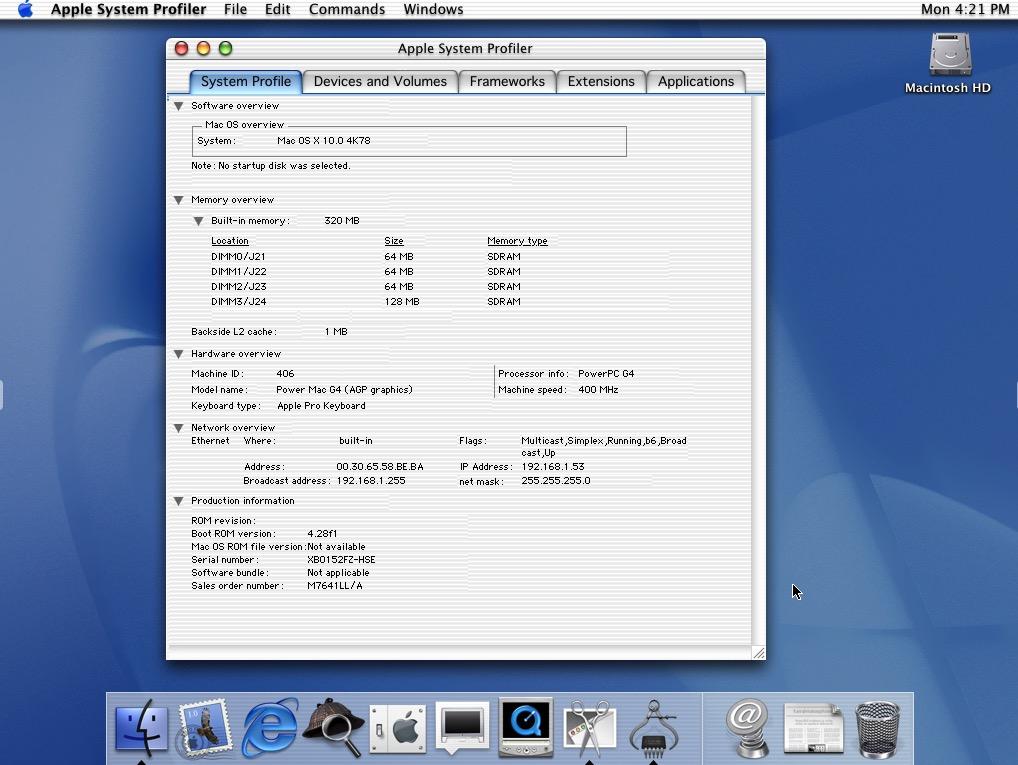Select the DIMM2/J23 memory row

[x=366, y=286]
